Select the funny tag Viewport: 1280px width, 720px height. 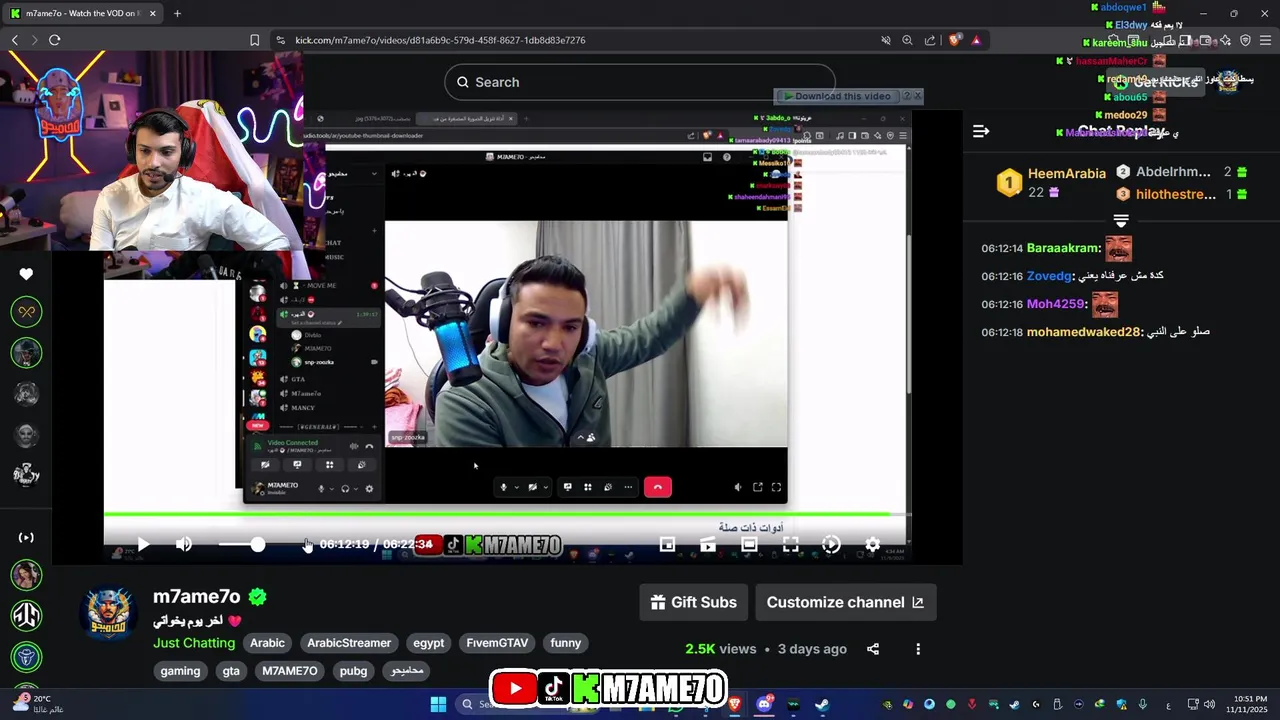(565, 643)
